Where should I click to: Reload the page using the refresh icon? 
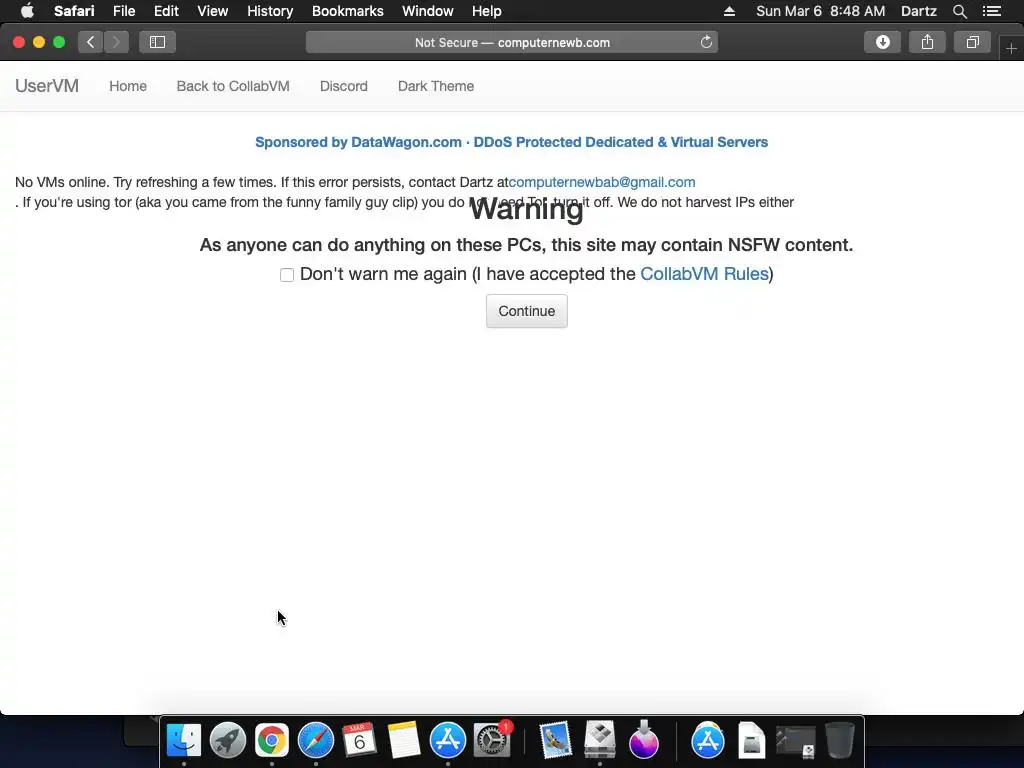(706, 42)
